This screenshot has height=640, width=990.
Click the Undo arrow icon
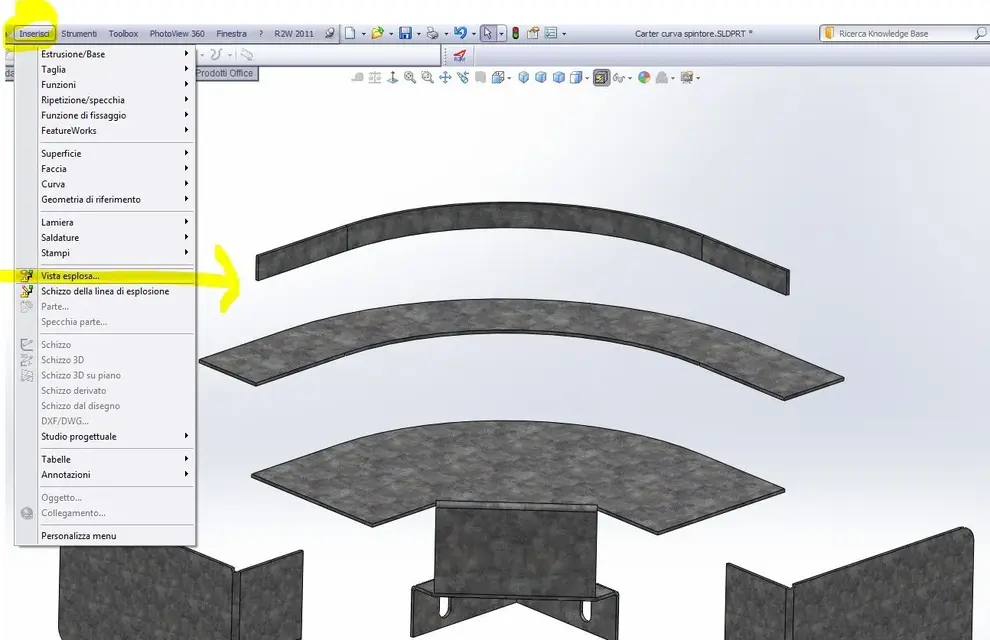[x=460, y=33]
